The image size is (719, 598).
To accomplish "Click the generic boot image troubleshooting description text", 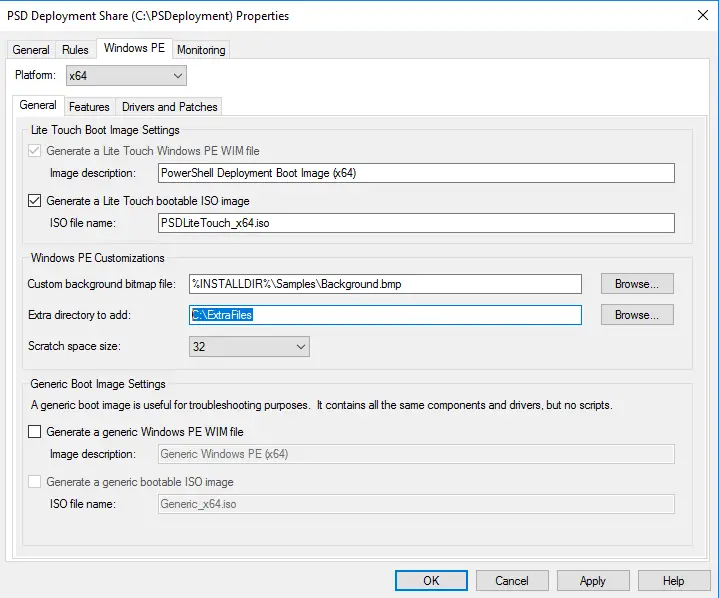I will coord(321,405).
